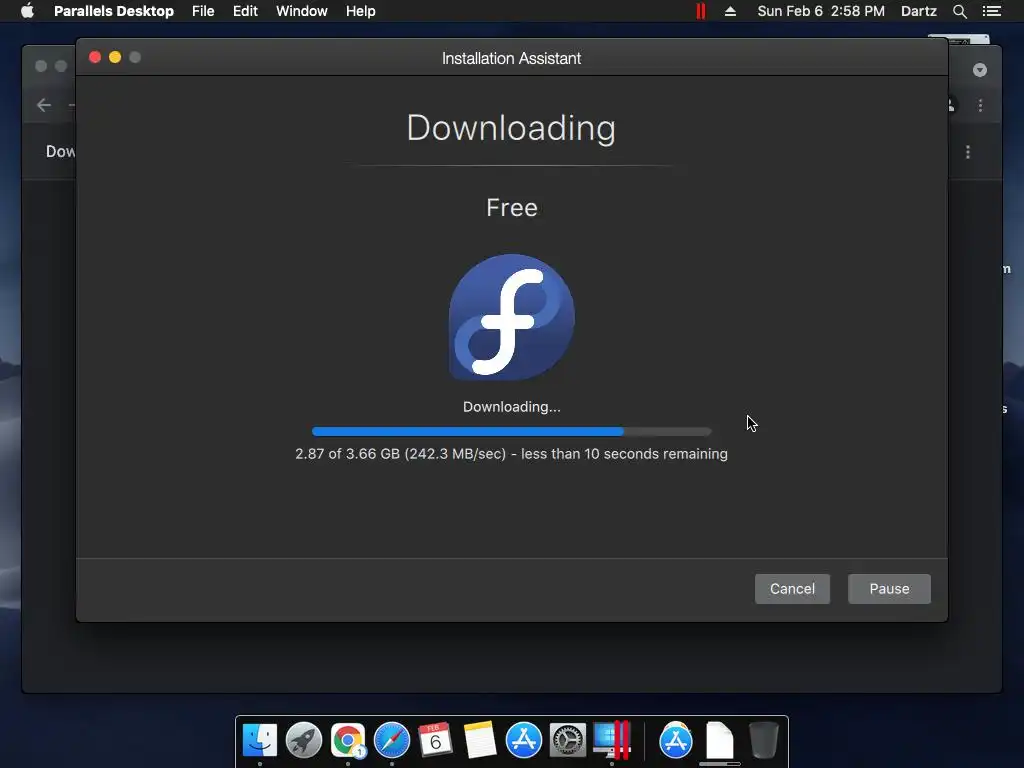Open Downloads page three-dot menu in background window
The width and height of the screenshot is (1024, 768).
click(x=968, y=152)
